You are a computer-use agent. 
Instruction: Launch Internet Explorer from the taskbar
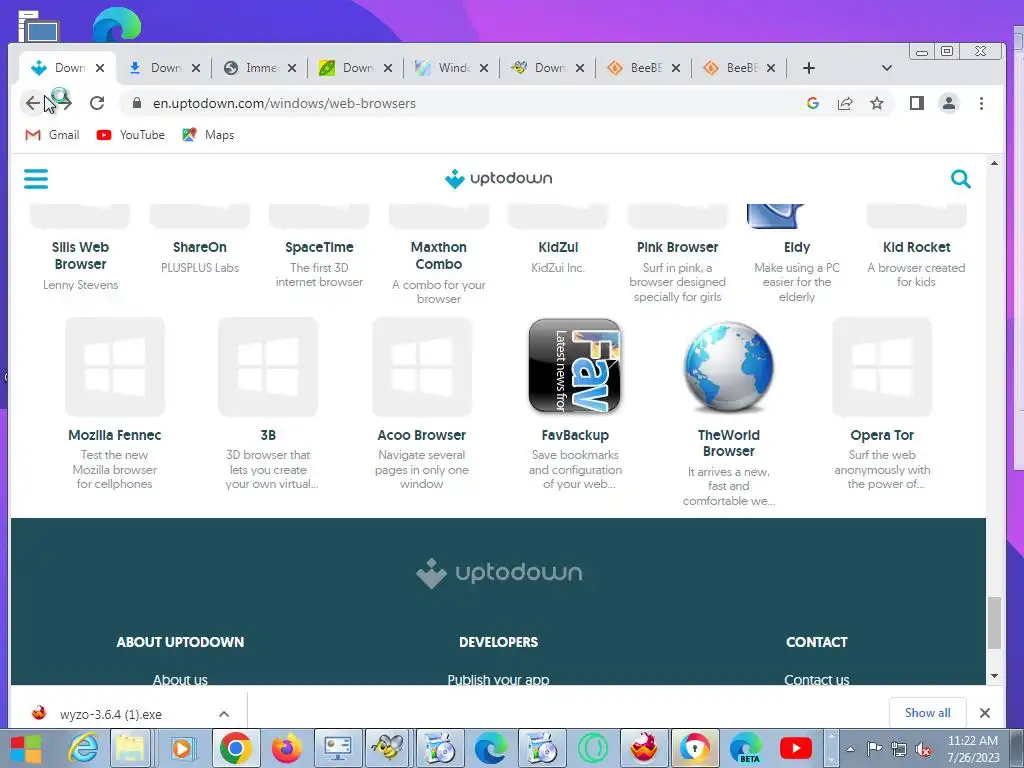tap(84, 748)
